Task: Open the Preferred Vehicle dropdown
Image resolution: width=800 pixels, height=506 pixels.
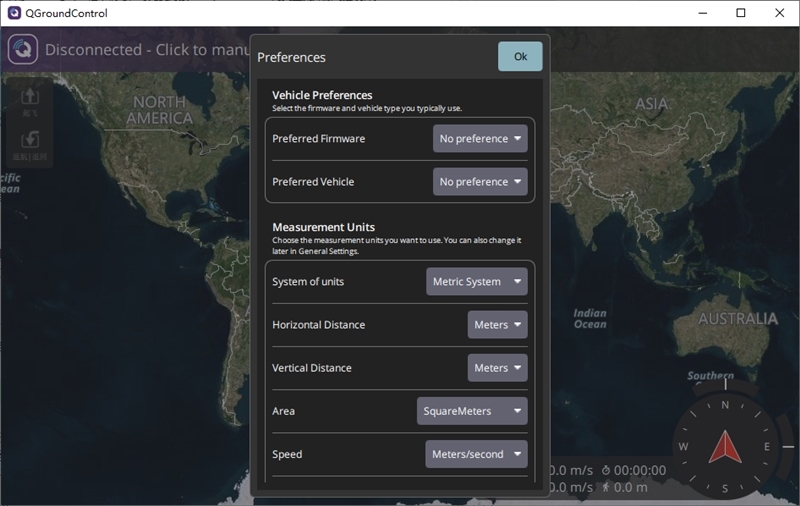Action: [480, 182]
